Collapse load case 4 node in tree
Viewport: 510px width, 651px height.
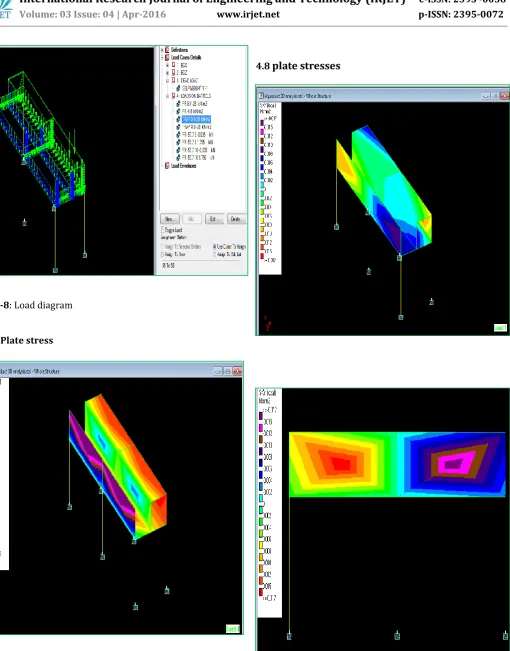(x=167, y=96)
